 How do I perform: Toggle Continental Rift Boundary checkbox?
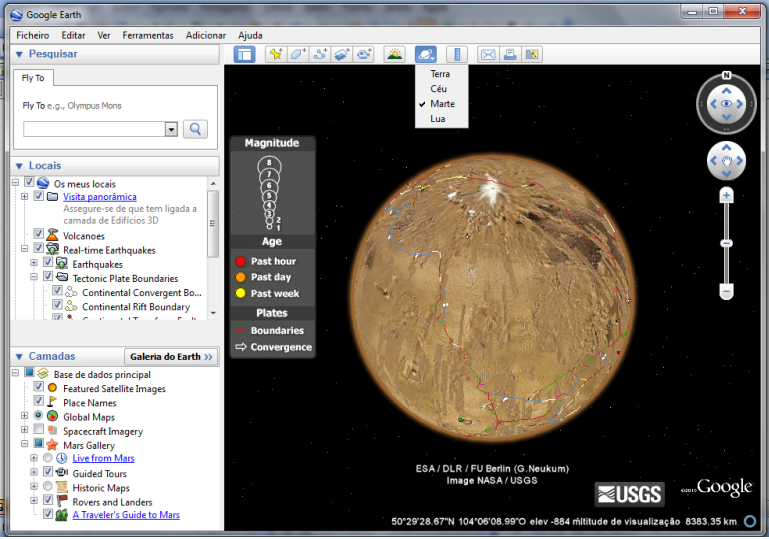point(57,305)
